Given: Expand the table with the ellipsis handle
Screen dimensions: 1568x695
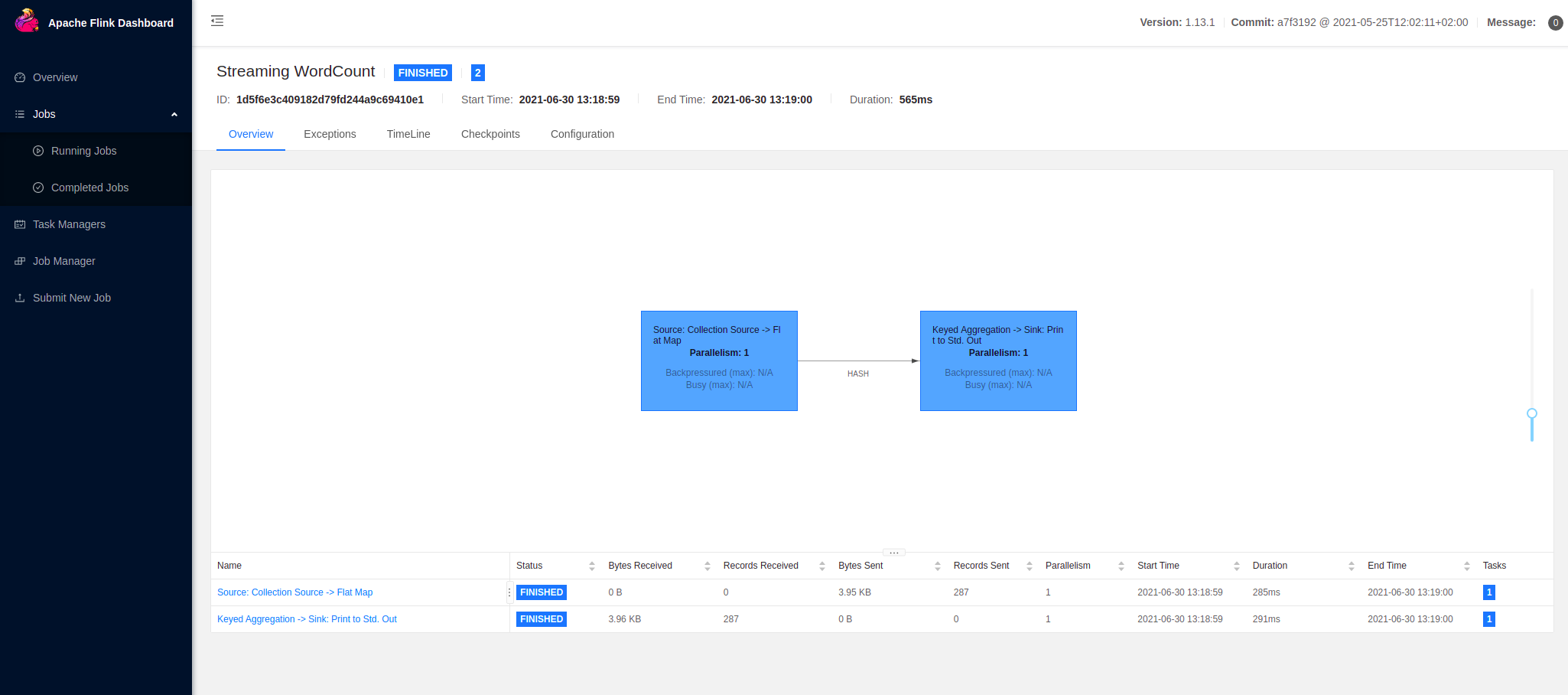Looking at the screenshot, I should (893, 552).
